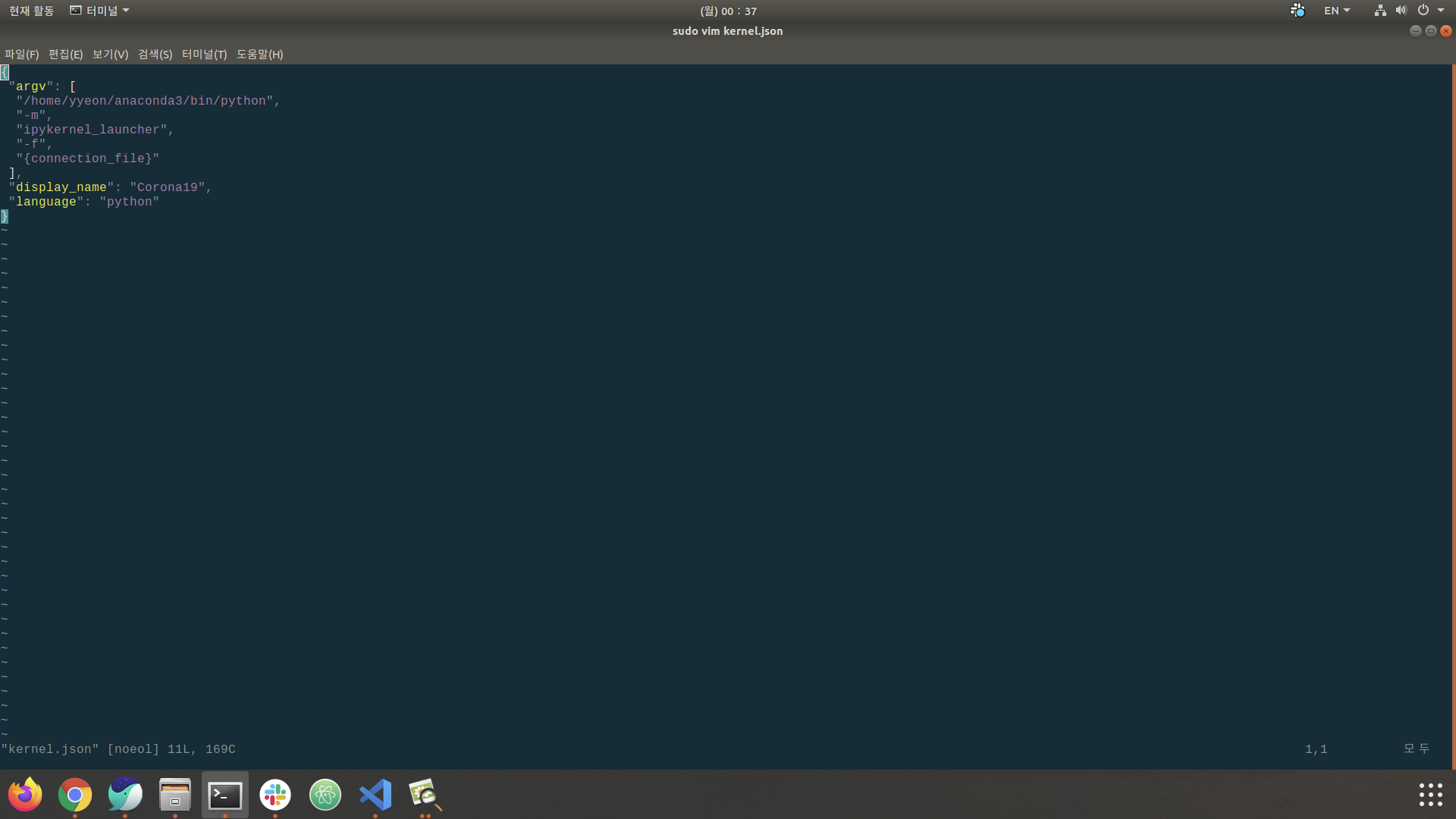Open the image viewer dock icon
The image size is (1456, 819).
point(425,795)
